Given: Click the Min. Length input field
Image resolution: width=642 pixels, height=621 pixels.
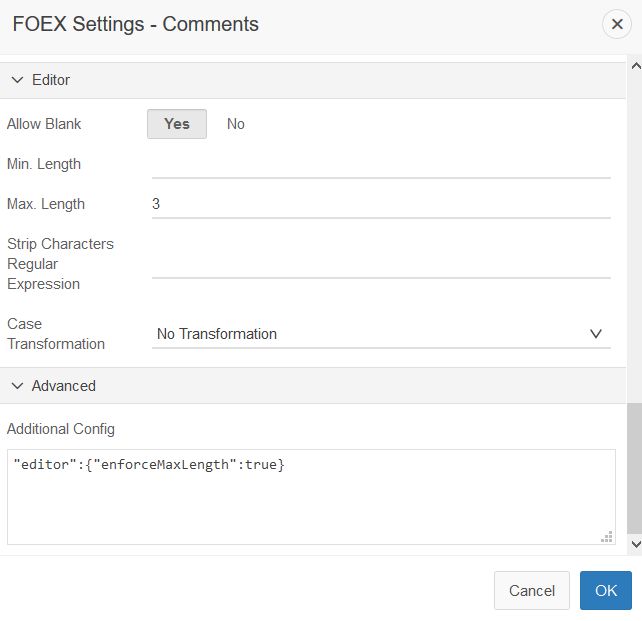Looking at the screenshot, I should [381, 164].
